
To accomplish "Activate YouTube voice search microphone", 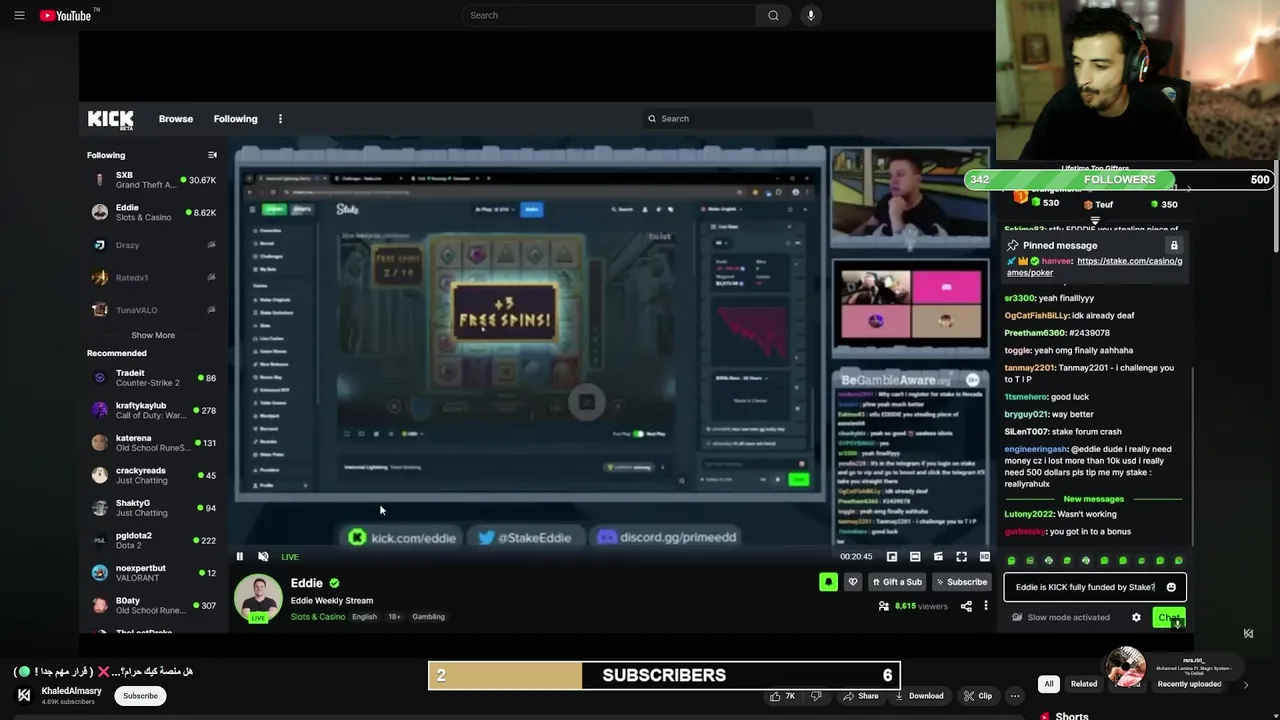I will tap(811, 15).
